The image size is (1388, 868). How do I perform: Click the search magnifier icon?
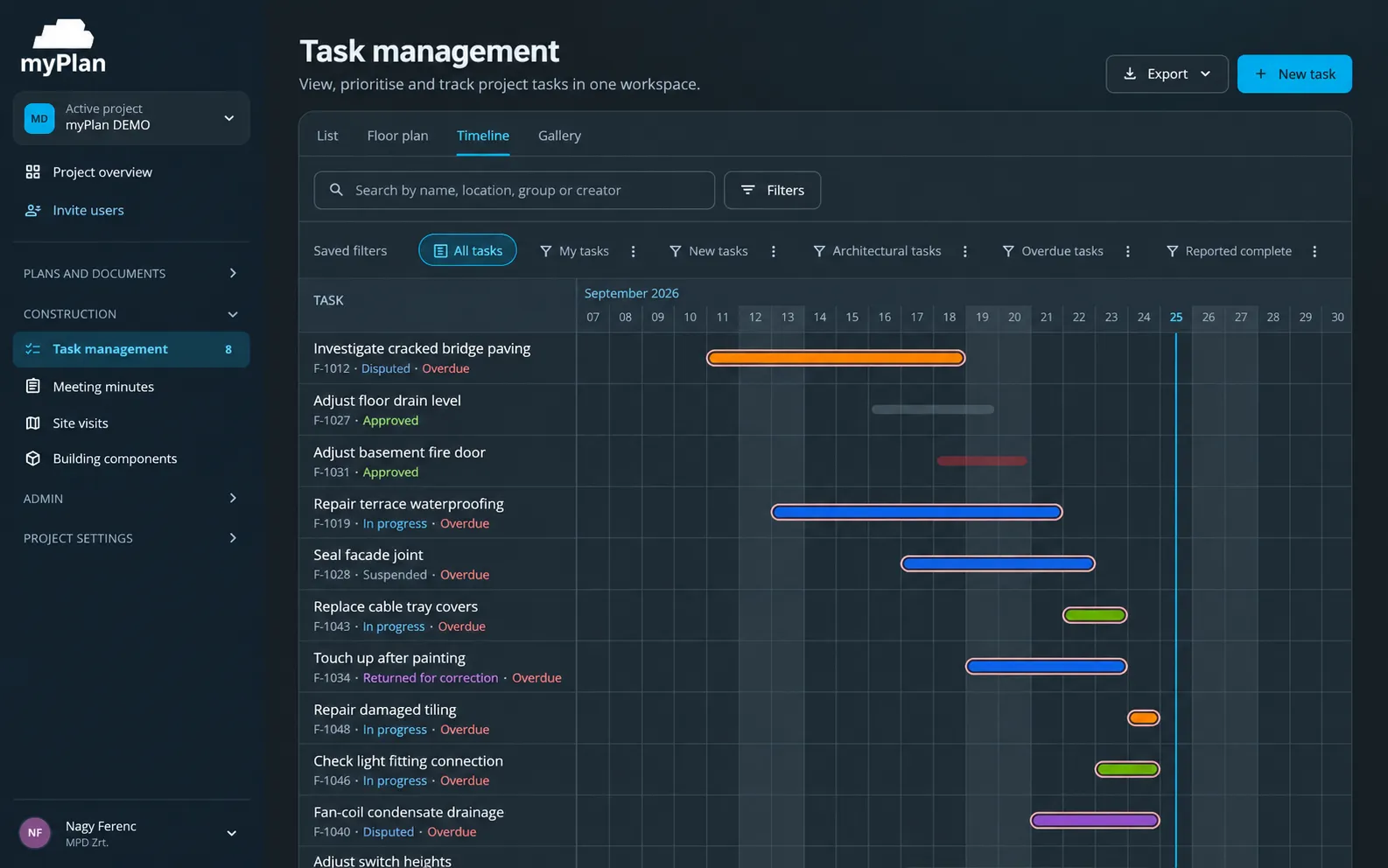coord(336,190)
